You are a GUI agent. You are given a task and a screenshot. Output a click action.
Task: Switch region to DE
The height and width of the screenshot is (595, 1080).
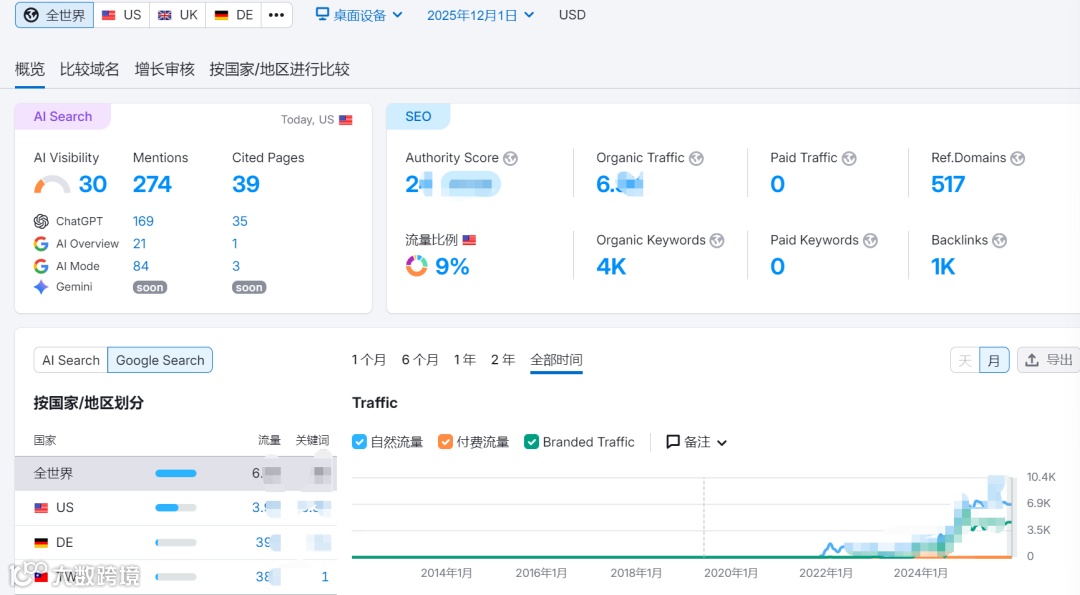click(233, 15)
